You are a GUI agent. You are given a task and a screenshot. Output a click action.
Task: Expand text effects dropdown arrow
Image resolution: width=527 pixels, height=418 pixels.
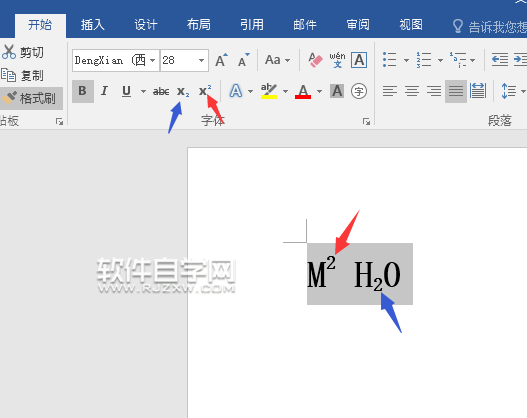click(x=250, y=91)
